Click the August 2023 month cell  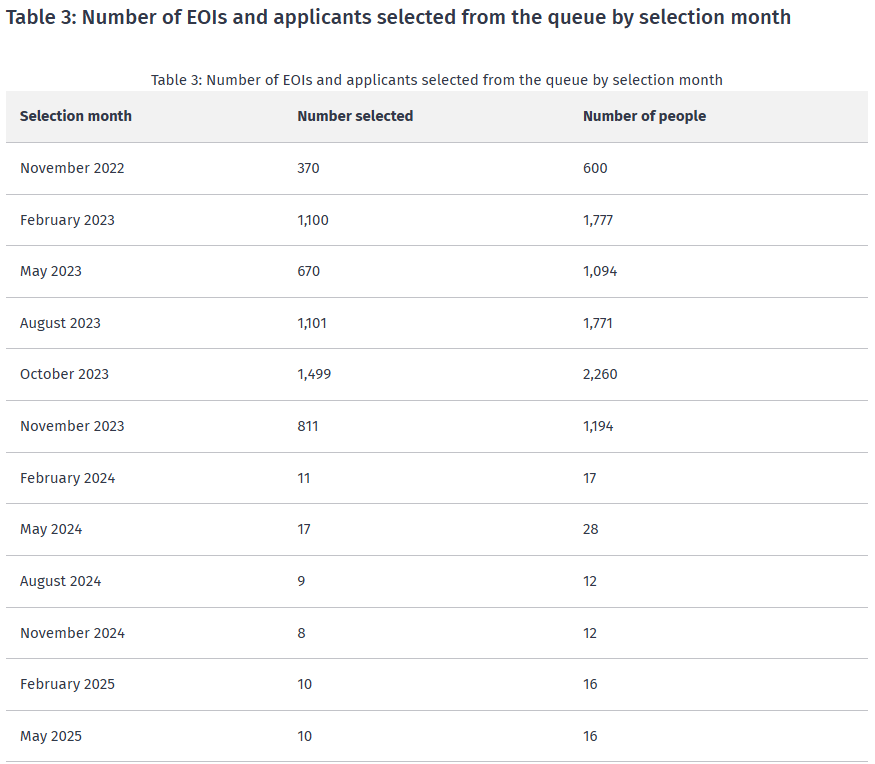point(60,323)
